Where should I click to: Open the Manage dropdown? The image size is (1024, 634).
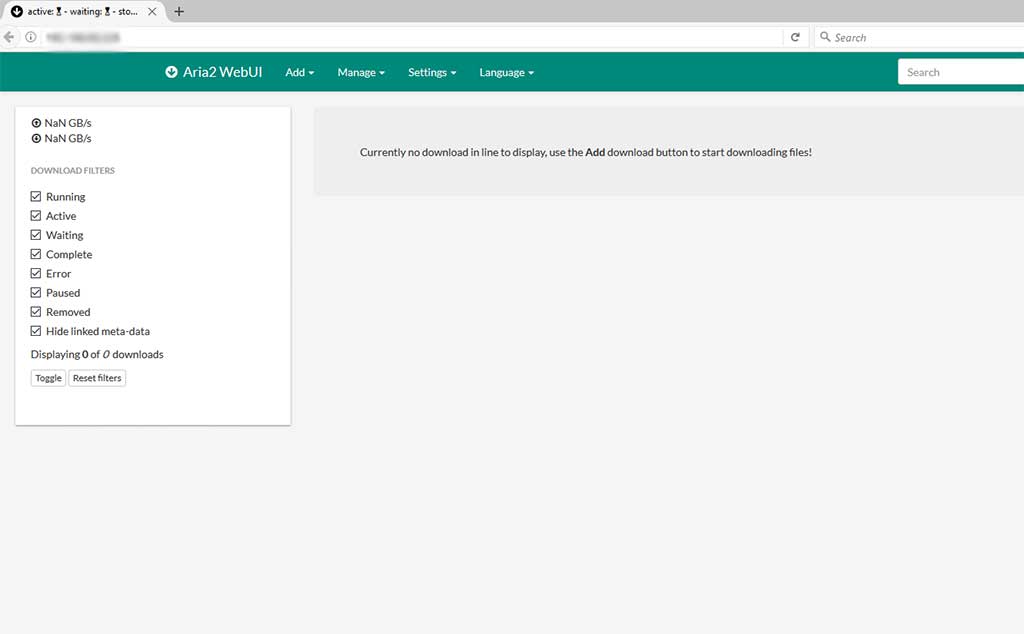(361, 72)
